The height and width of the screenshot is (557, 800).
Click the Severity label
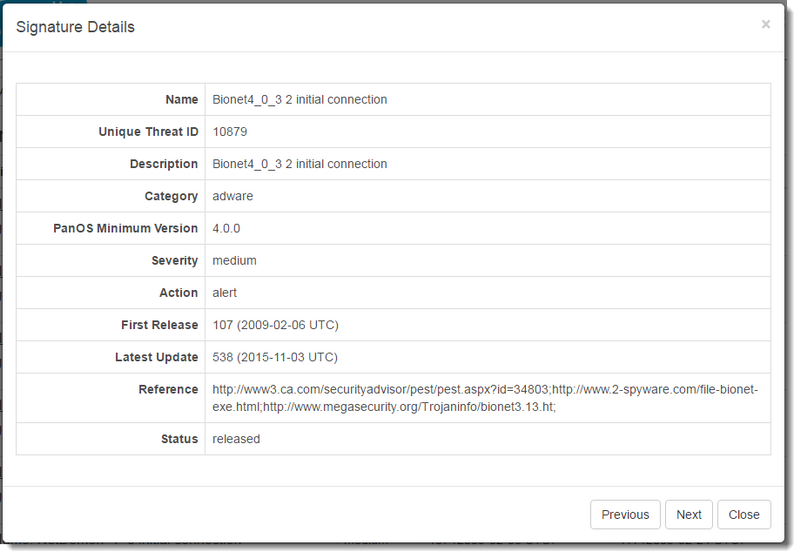click(174, 260)
